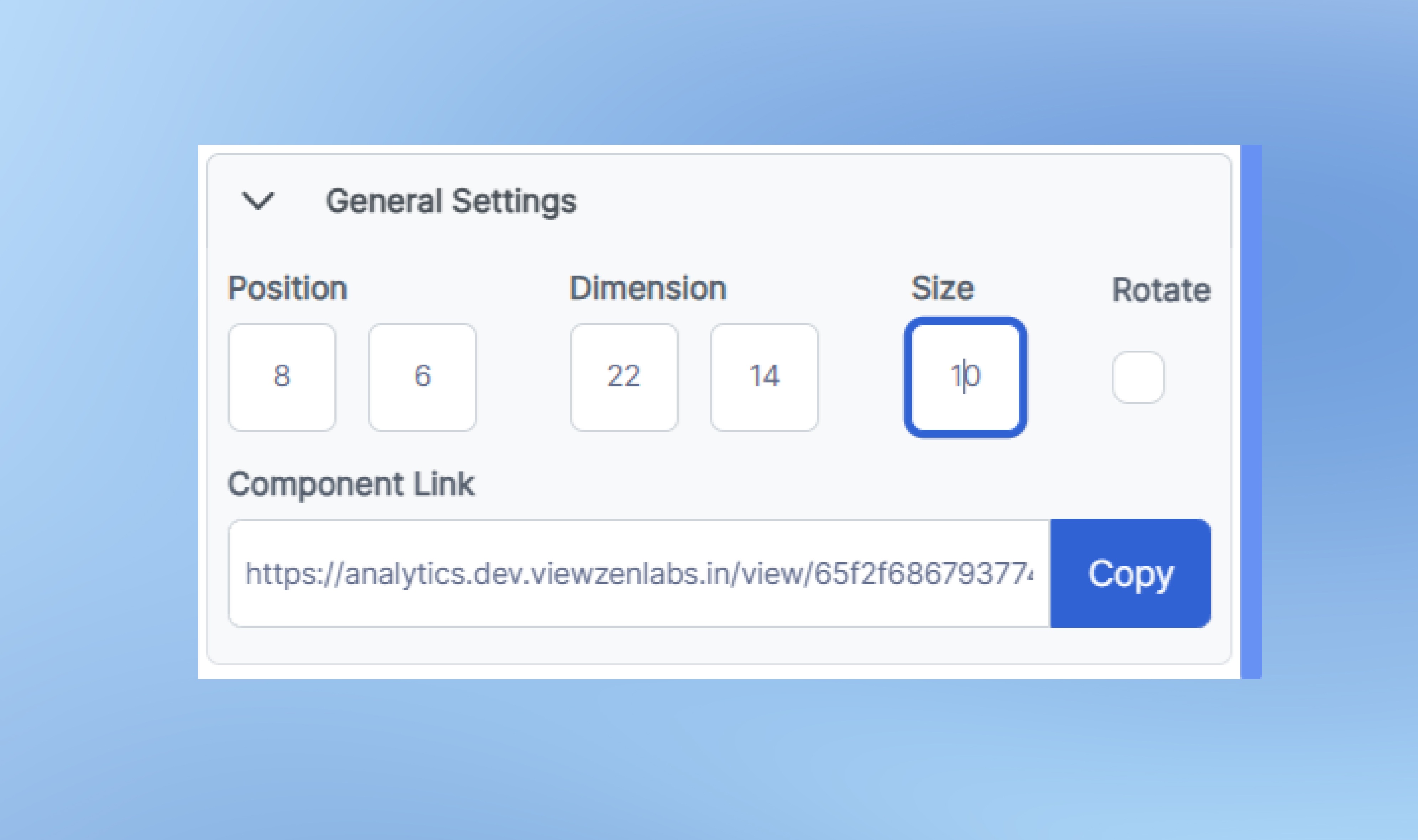Click the Dimension label
This screenshot has height=840, width=1418.
(x=648, y=288)
